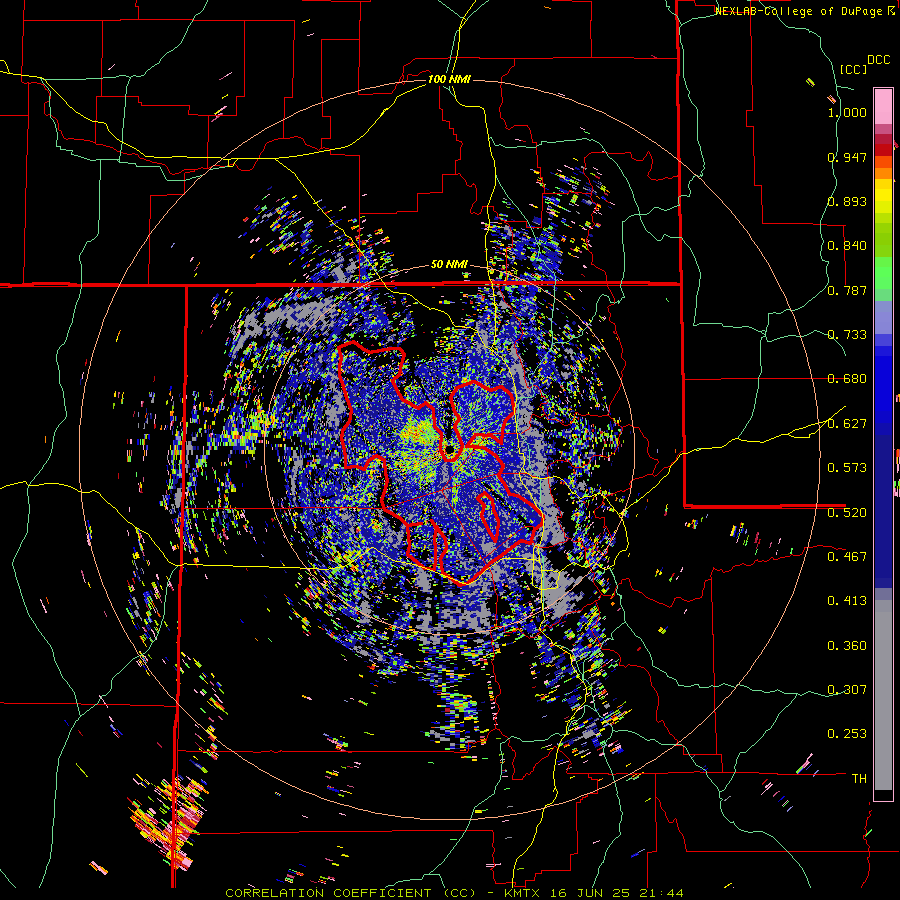Click the [CC] legend header
The width and height of the screenshot is (900, 900).
pyautogui.click(x=853, y=69)
